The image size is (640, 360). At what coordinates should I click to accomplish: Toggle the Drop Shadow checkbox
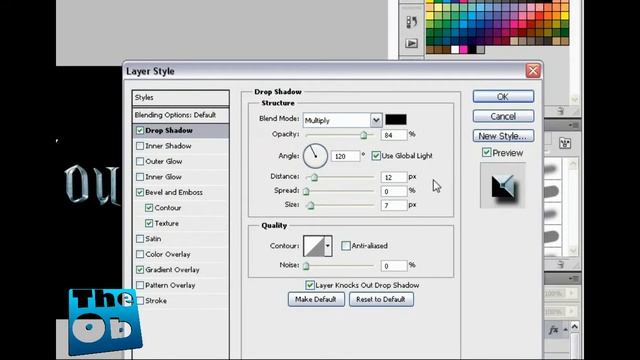(x=140, y=131)
